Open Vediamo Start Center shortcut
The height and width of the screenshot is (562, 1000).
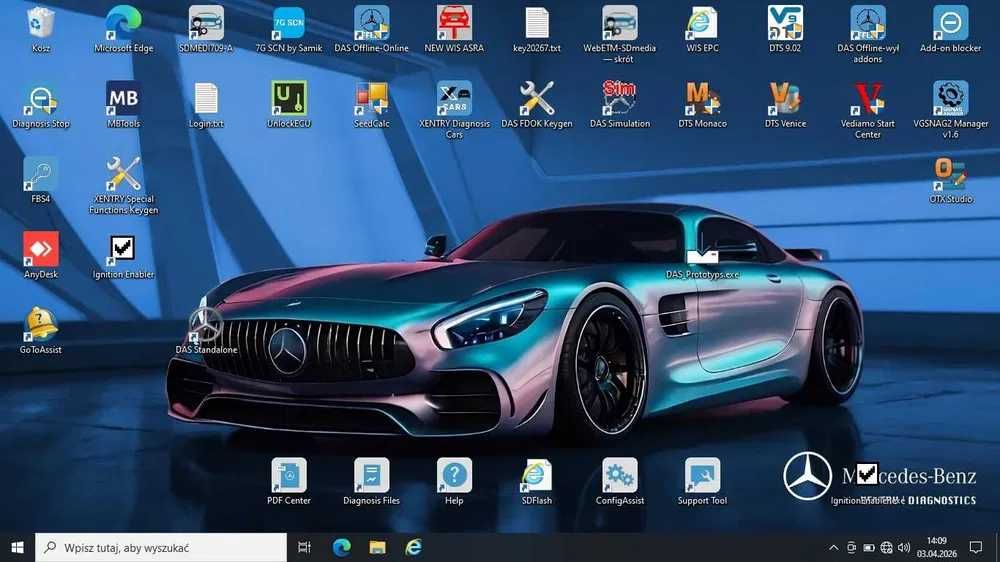pyautogui.click(x=867, y=99)
